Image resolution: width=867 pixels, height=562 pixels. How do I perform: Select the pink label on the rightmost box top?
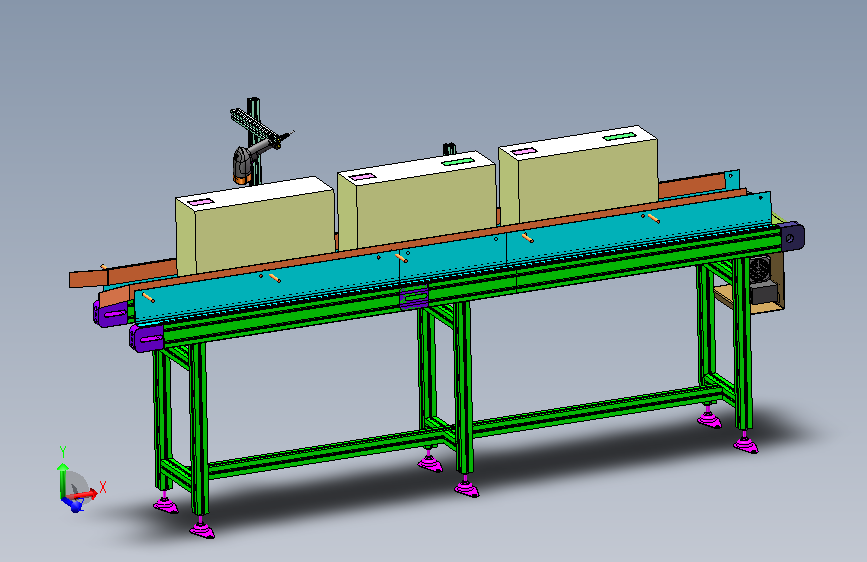[524, 150]
